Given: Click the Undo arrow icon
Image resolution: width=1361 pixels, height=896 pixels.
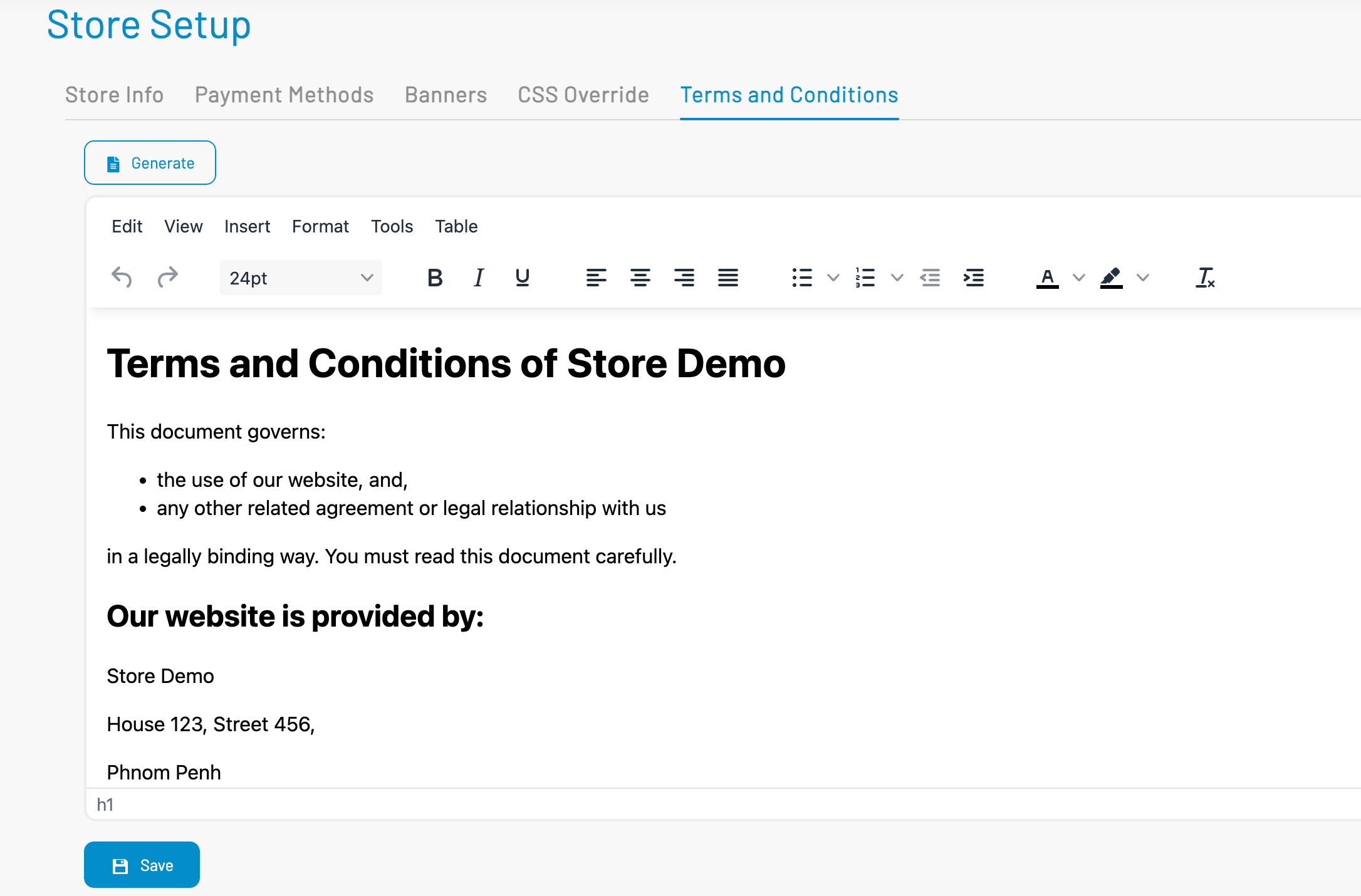Looking at the screenshot, I should coord(122,277).
